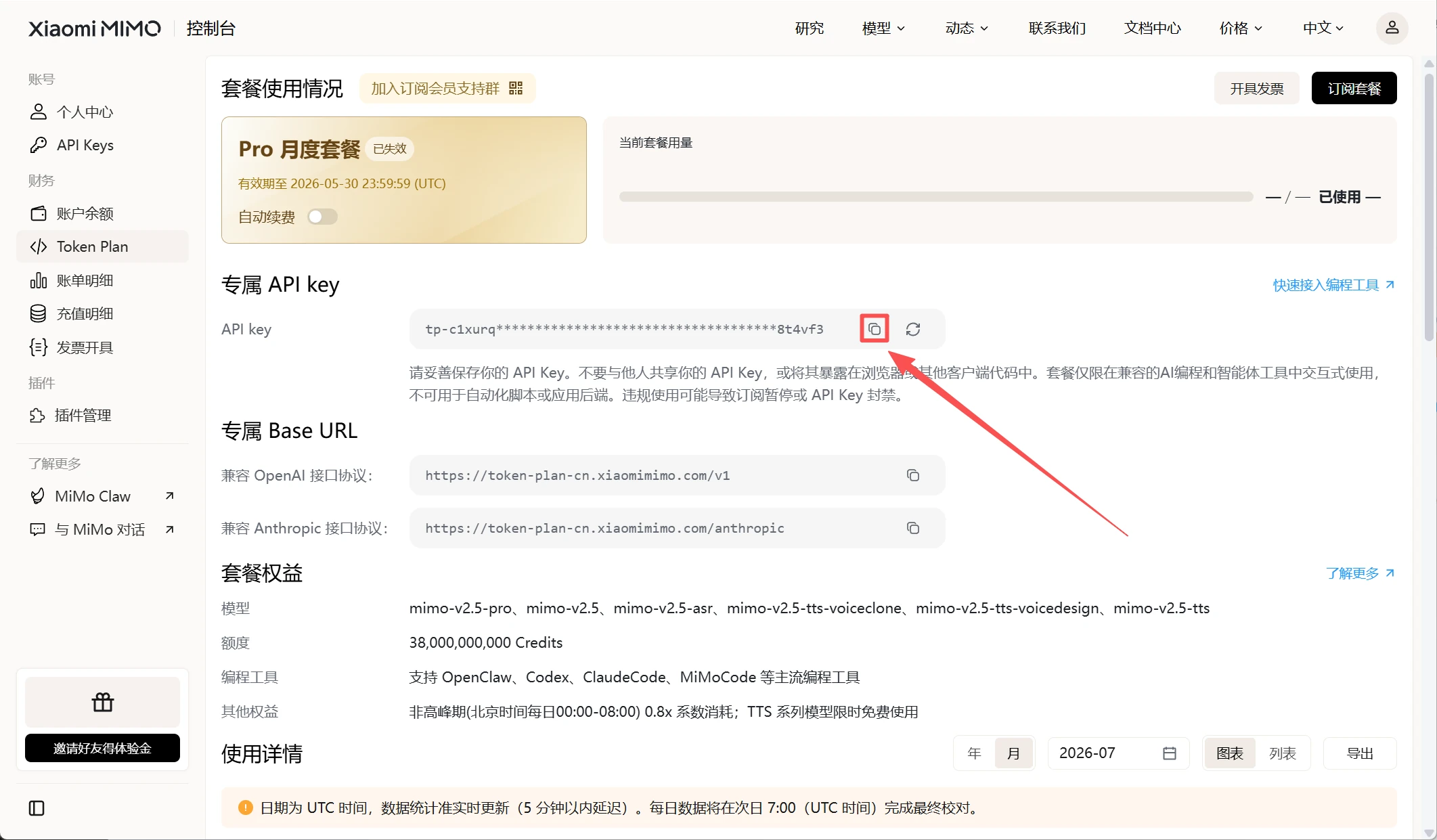Click the 当前套餐用量 progress bar
The image size is (1437, 840).
point(936,196)
